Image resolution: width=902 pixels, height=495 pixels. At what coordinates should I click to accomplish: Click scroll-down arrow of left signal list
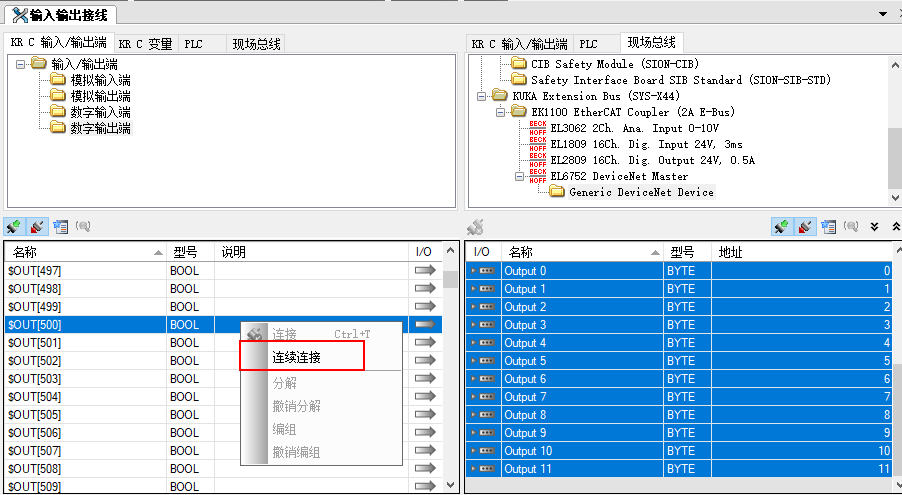[x=450, y=485]
